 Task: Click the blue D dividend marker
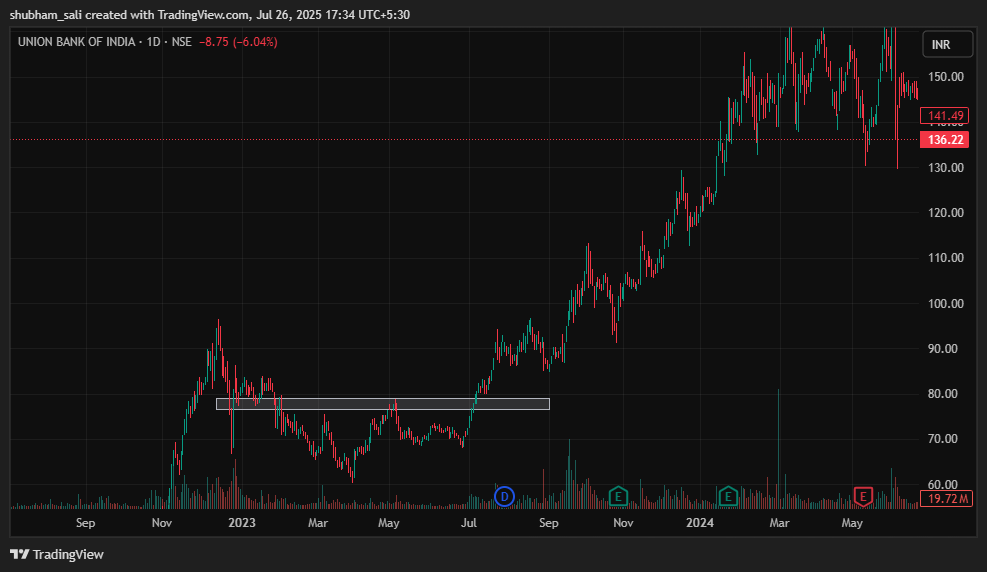pos(504,496)
